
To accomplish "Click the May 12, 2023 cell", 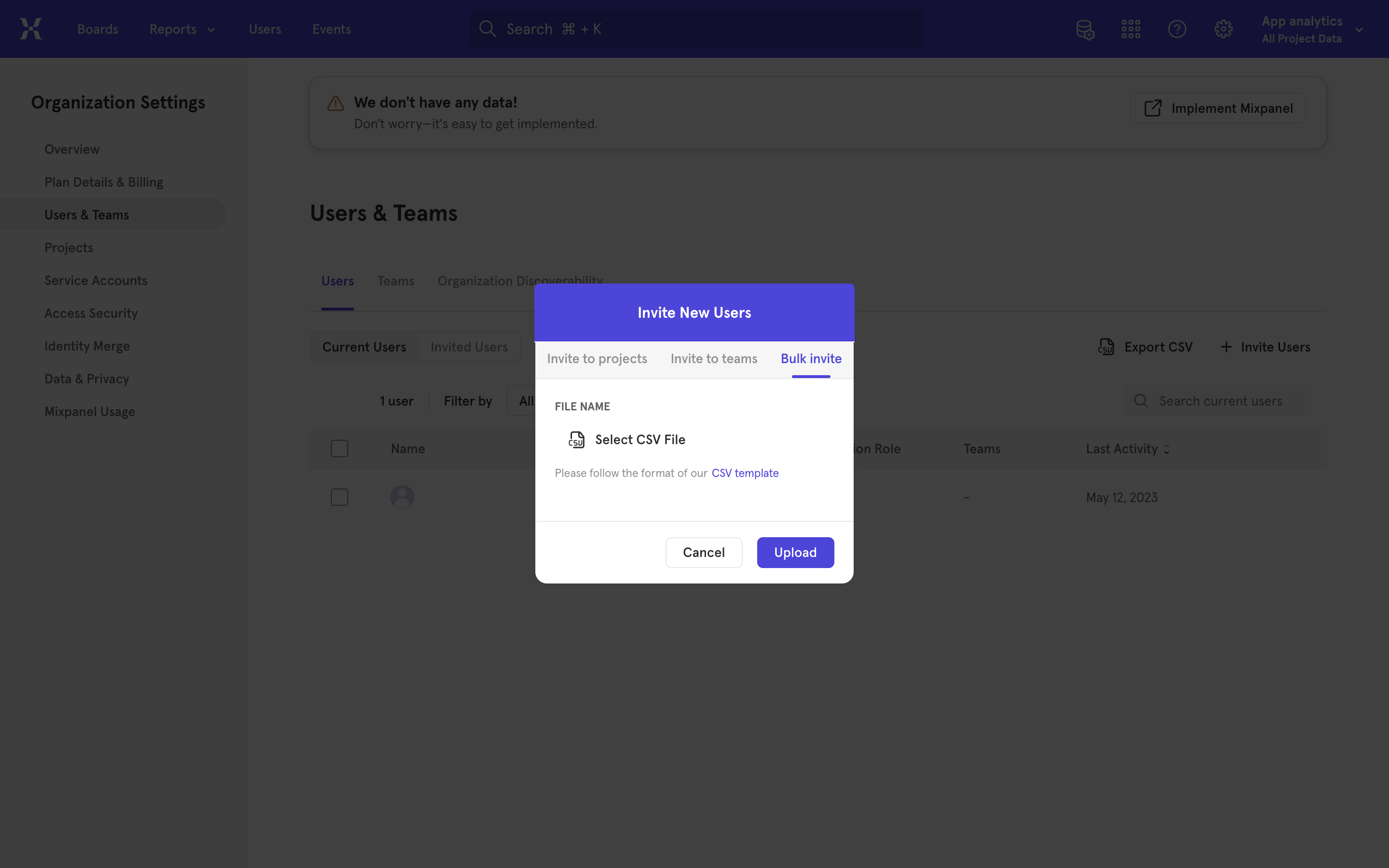I will click(1121, 498).
